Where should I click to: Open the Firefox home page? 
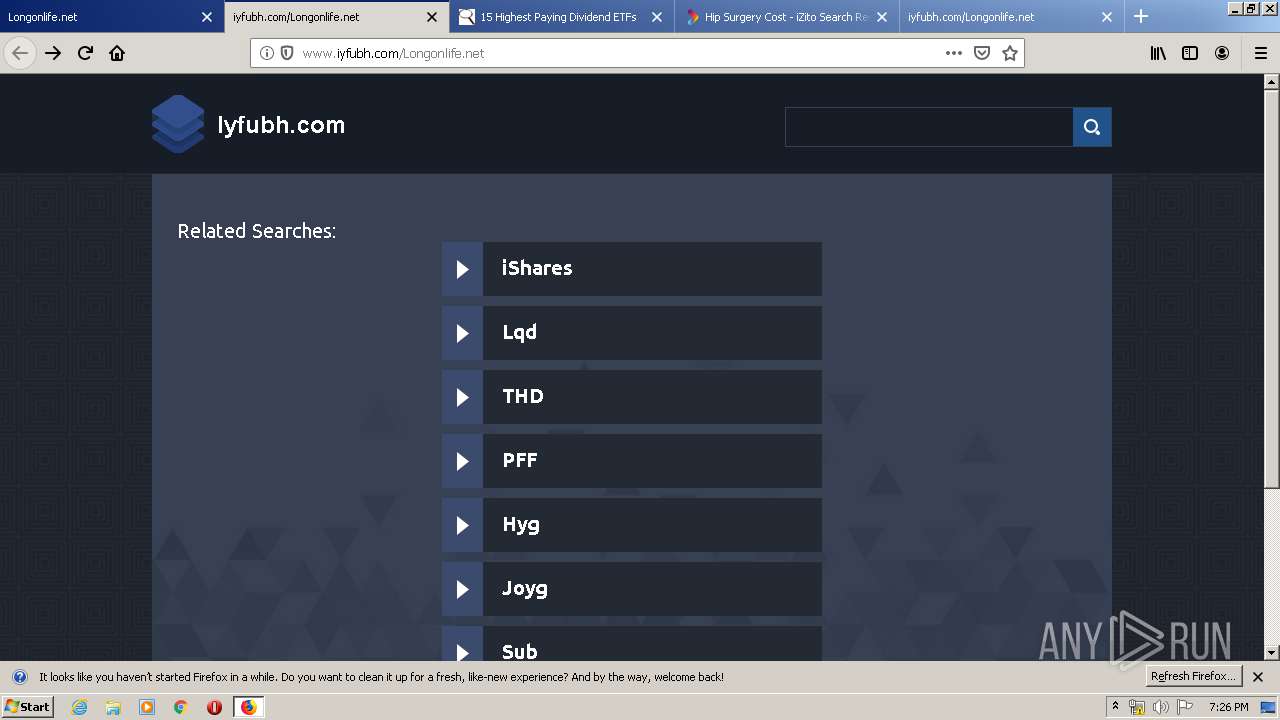tap(117, 53)
